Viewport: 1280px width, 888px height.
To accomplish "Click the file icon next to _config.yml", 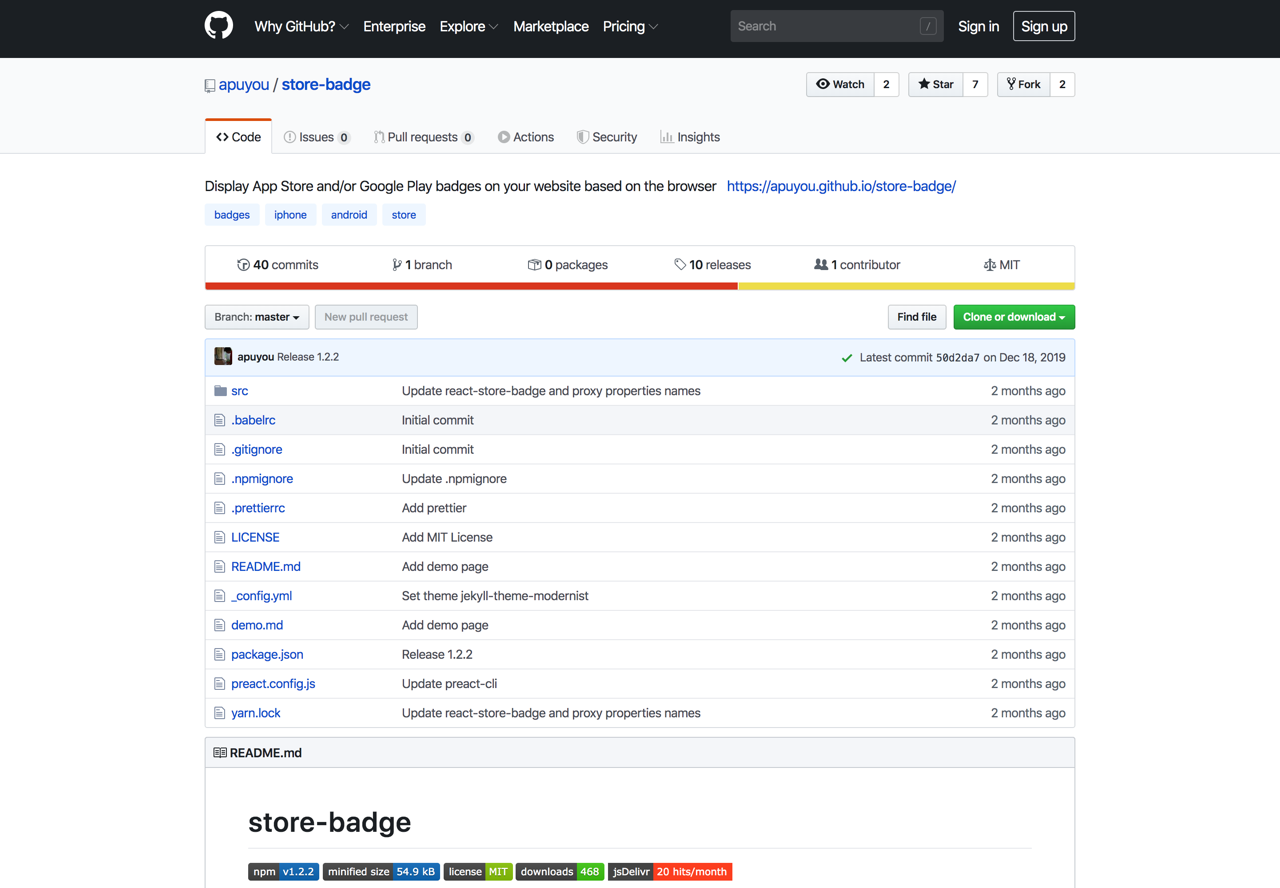I will [x=219, y=596].
